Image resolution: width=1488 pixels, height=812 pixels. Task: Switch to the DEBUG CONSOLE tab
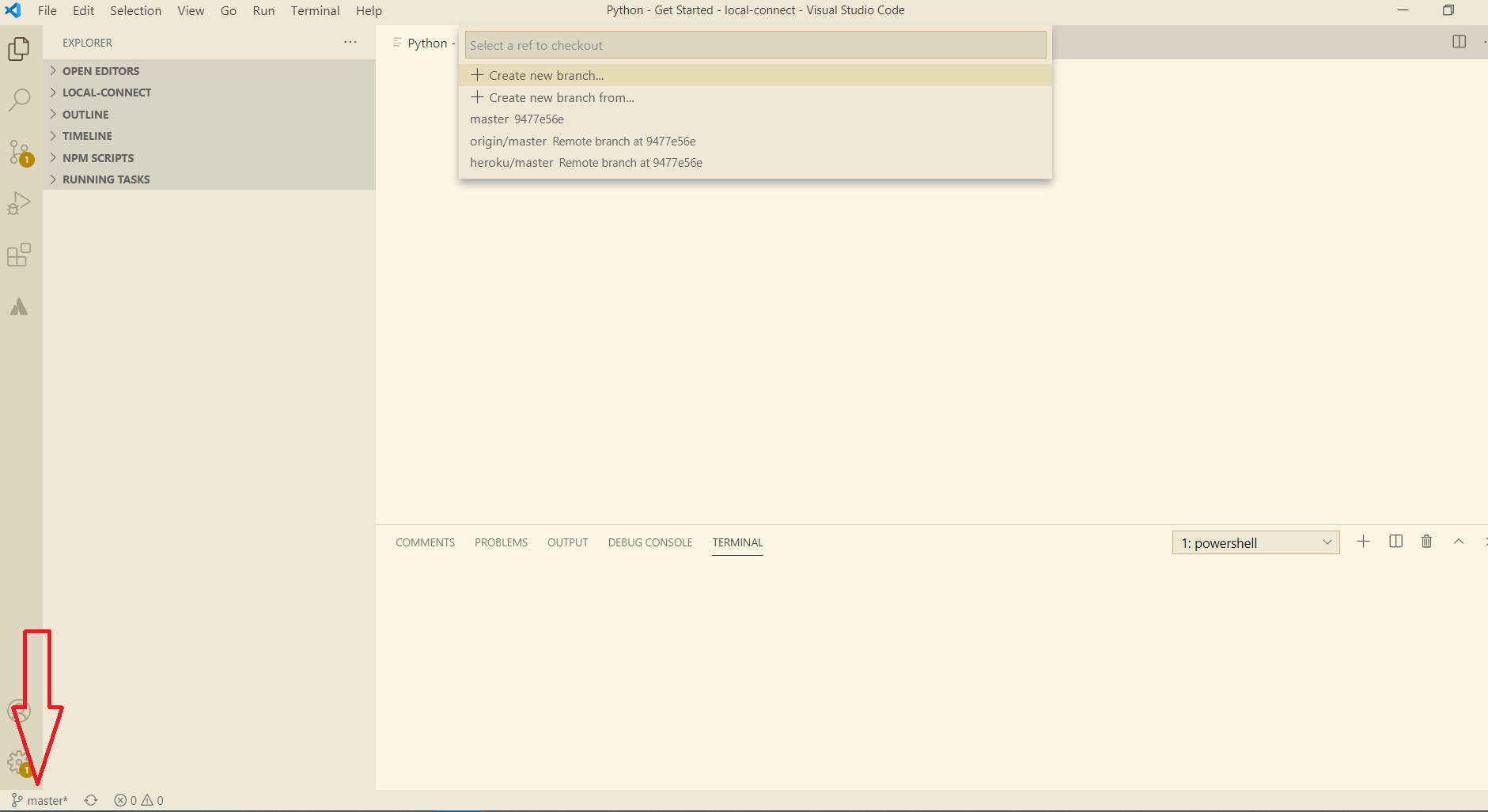[650, 542]
